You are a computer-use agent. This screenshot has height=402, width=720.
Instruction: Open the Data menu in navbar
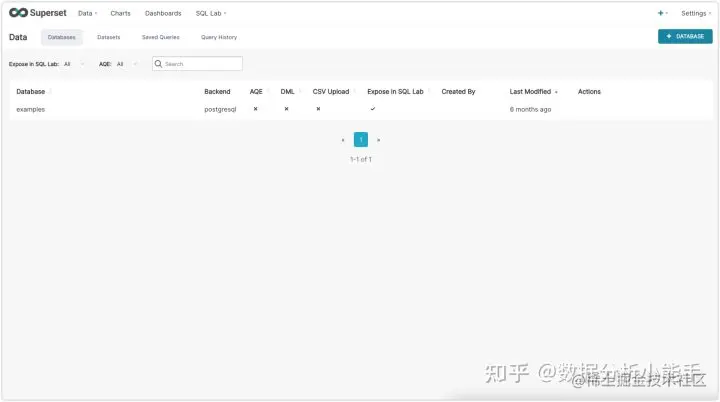pos(87,13)
